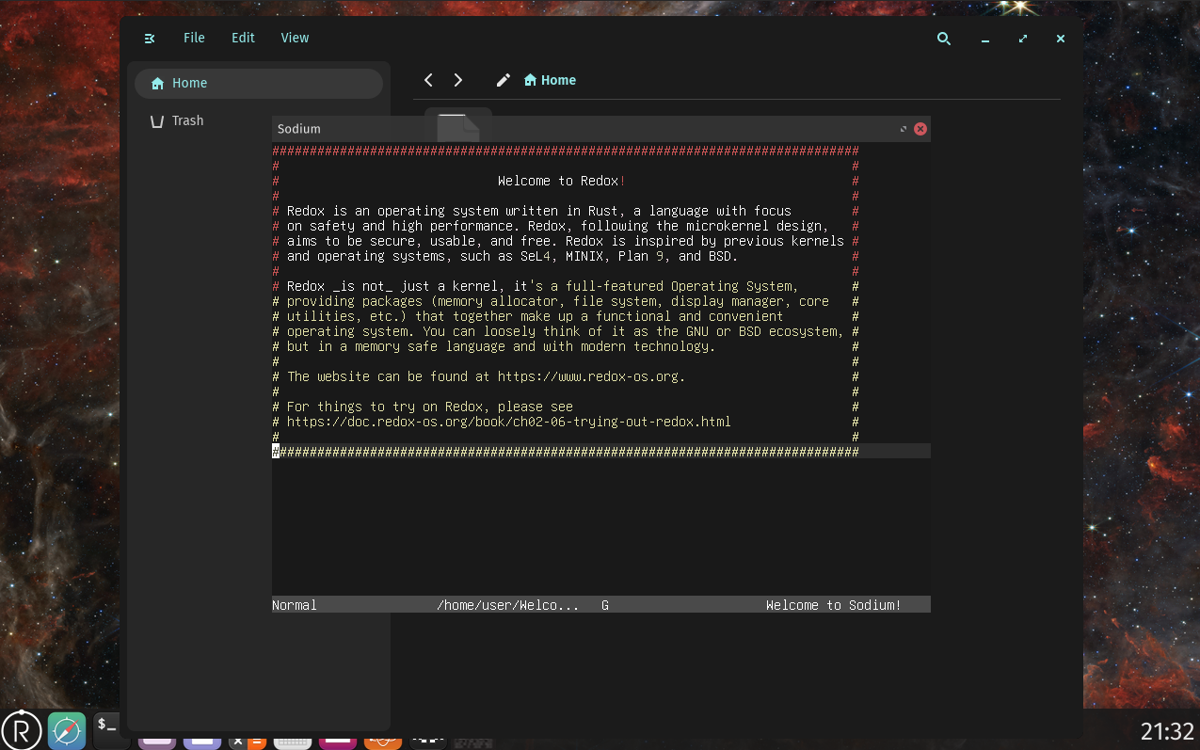Click the /home/user/Welco... path in status bar
1200x750 pixels.
(x=508, y=605)
